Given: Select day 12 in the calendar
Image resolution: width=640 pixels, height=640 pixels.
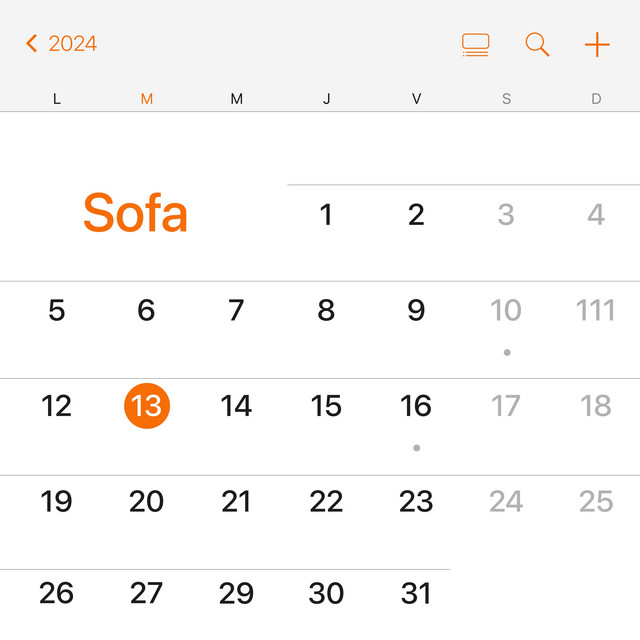Looking at the screenshot, I should click(57, 406).
